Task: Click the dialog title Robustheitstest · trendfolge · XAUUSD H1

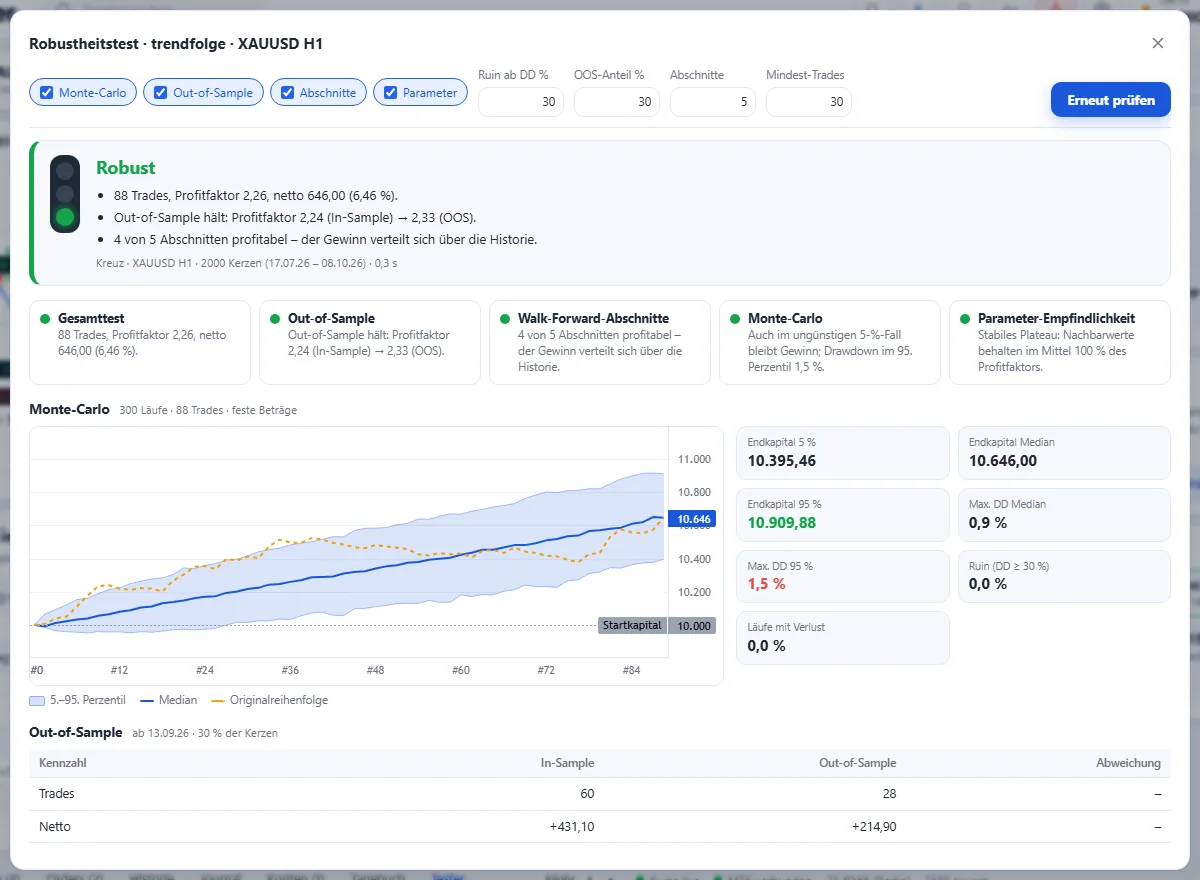Action: (x=176, y=44)
